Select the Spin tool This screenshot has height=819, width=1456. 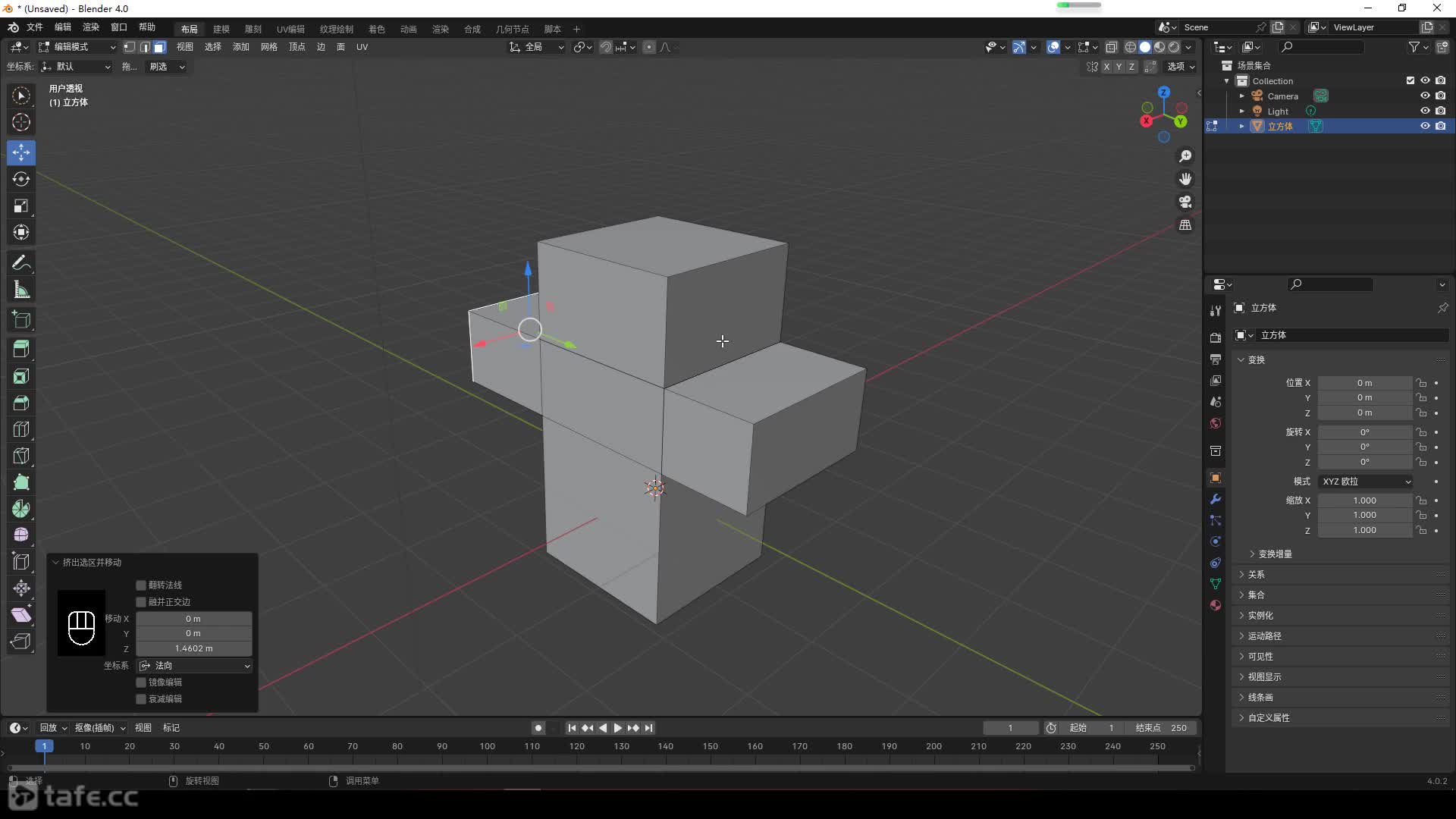21,509
